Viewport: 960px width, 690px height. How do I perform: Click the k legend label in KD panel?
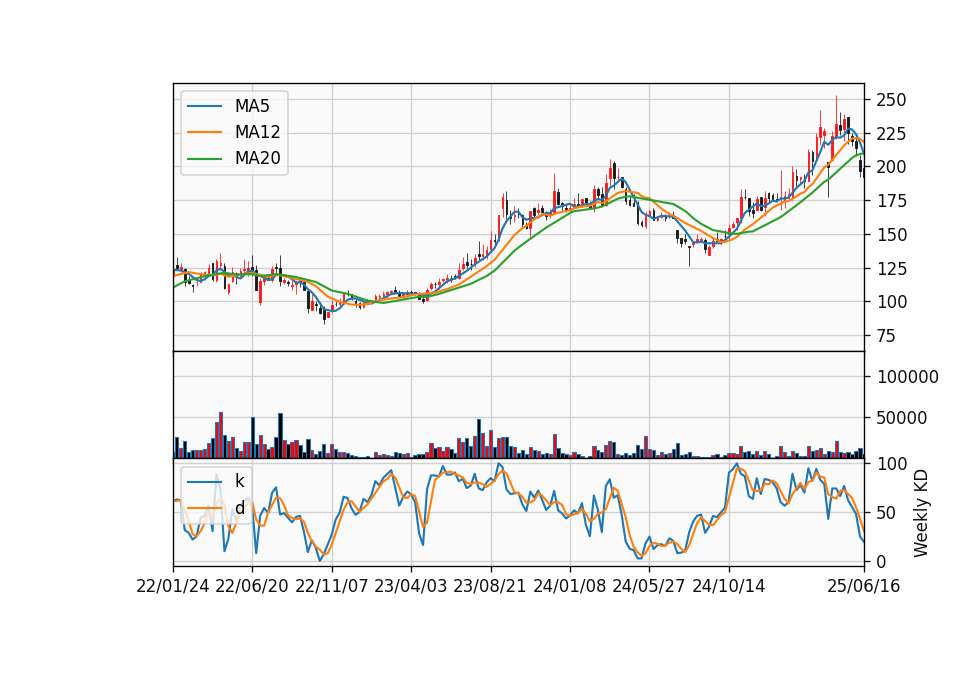point(239,481)
